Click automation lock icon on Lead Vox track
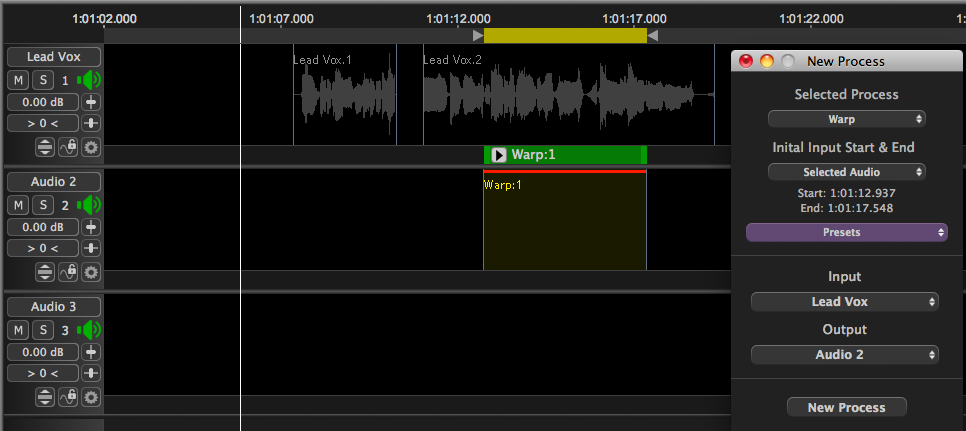Screen dimensions: 966x431 click(x=69, y=147)
